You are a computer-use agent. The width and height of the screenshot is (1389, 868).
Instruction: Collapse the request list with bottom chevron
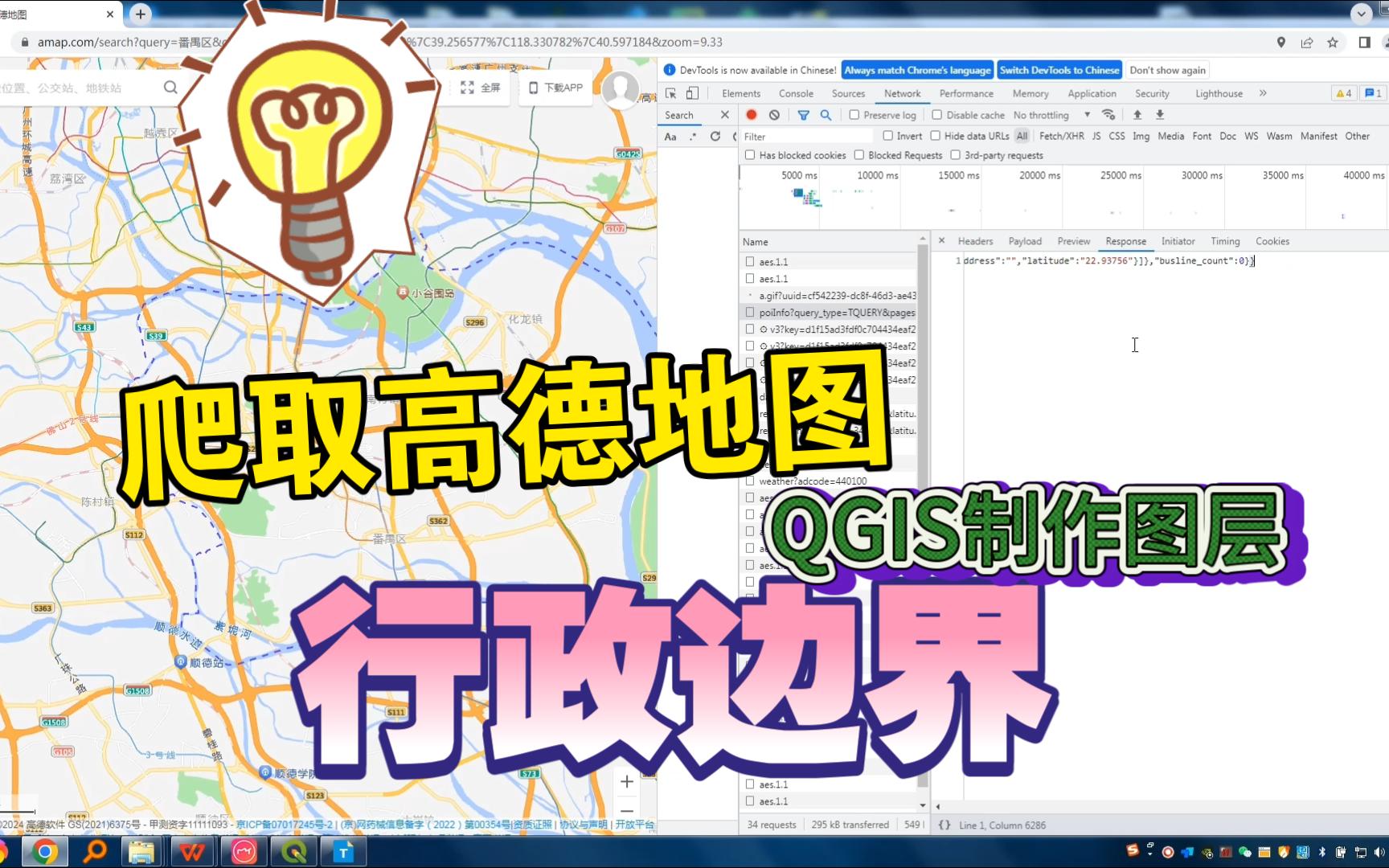(x=922, y=805)
